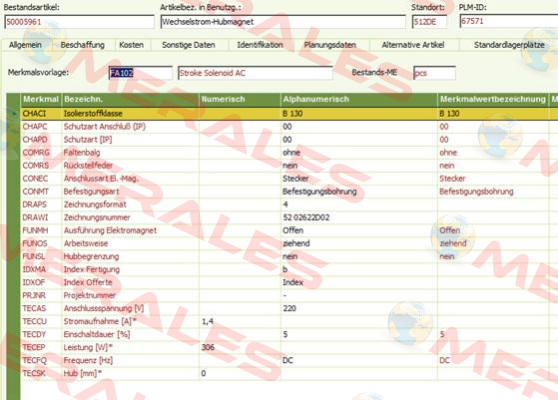The height and width of the screenshot is (400, 558).
Task: Focus the Standort field 512DE
Action: coord(429,22)
